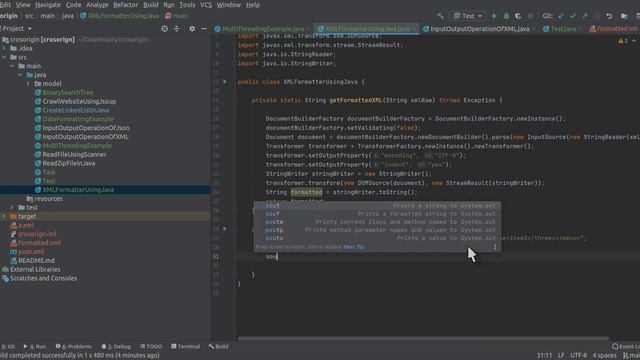
Task: Open the Test run configuration dropdown
Action: click(468, 16)
